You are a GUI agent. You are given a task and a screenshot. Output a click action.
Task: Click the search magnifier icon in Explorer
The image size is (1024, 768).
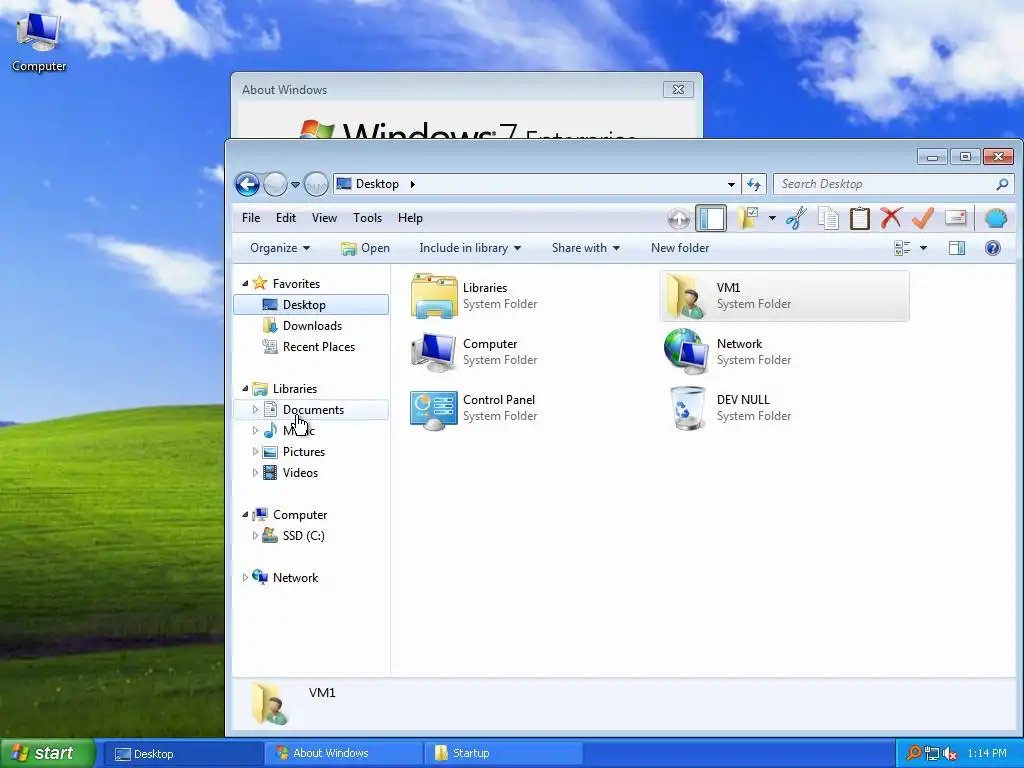click(x=1002, y=184)
